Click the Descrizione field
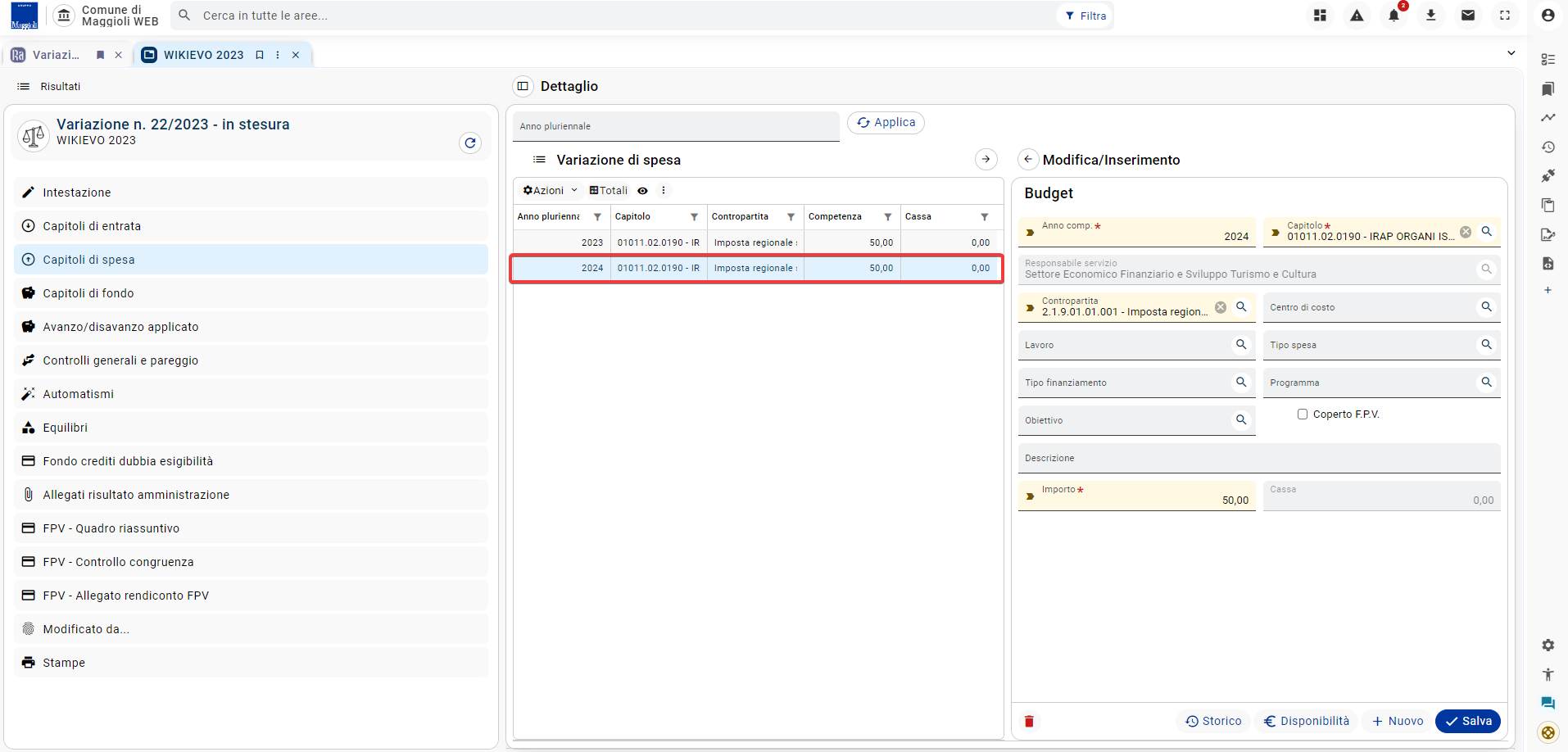The height and width of the screenshot is (752, 1568). pyautogui.click(x=1259, y=459)
